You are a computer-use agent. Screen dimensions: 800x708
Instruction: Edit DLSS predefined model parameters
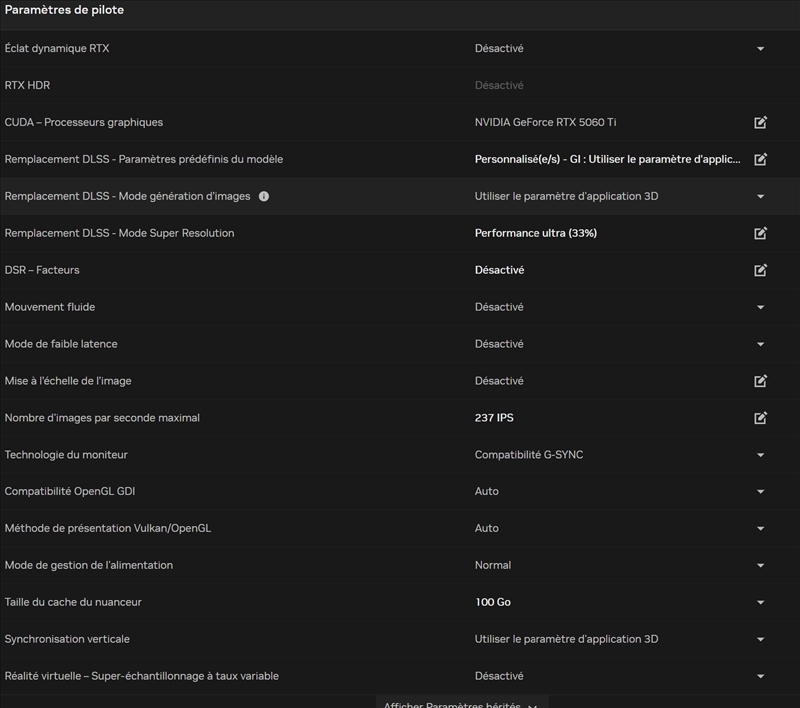[x=760, y=160]
